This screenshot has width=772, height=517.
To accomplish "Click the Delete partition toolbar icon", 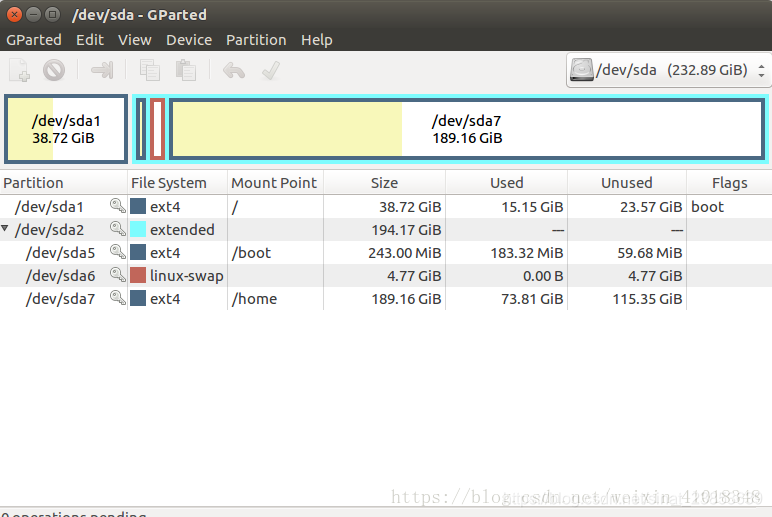I will [x=54, y=70].
